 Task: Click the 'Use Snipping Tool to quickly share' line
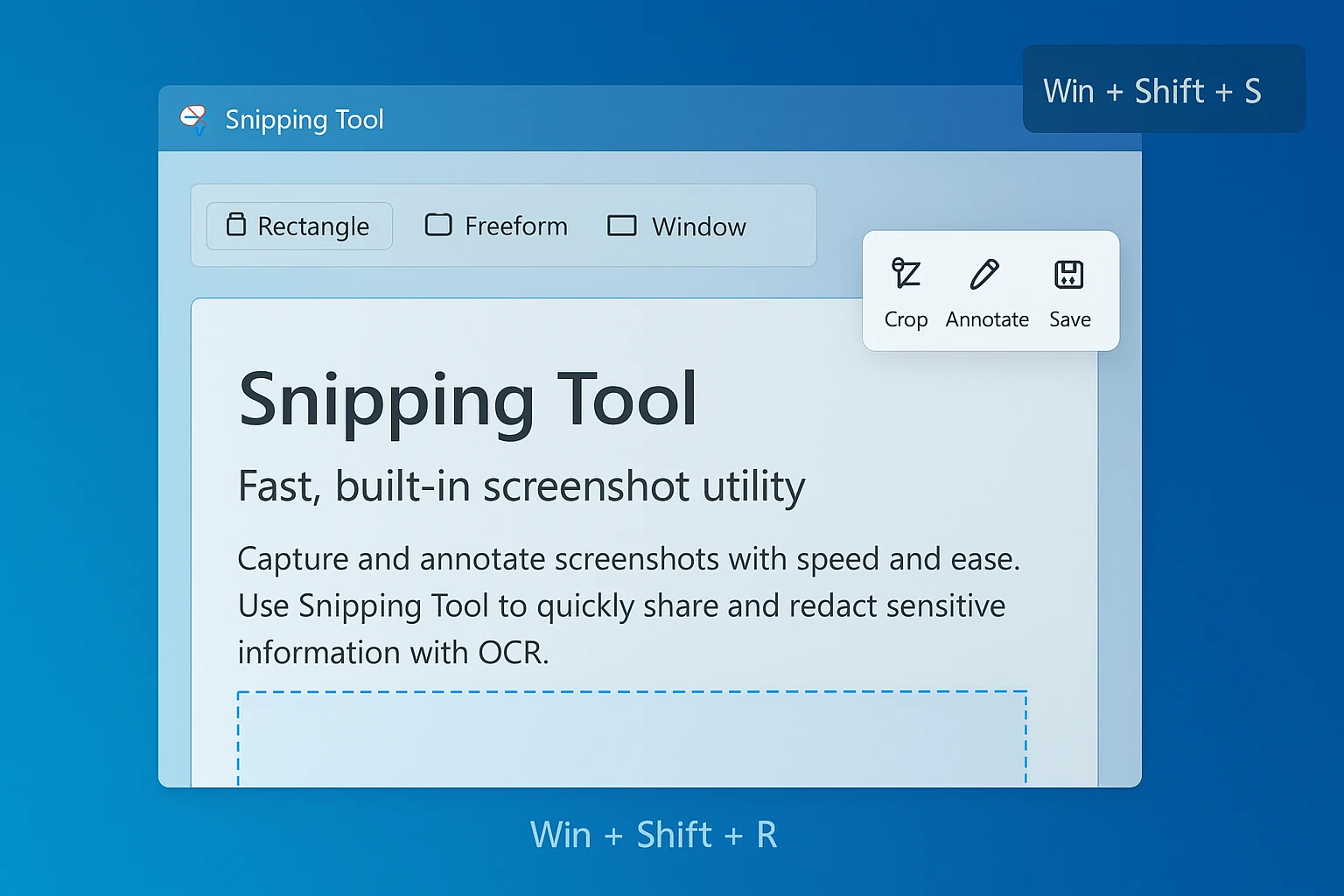621,606
